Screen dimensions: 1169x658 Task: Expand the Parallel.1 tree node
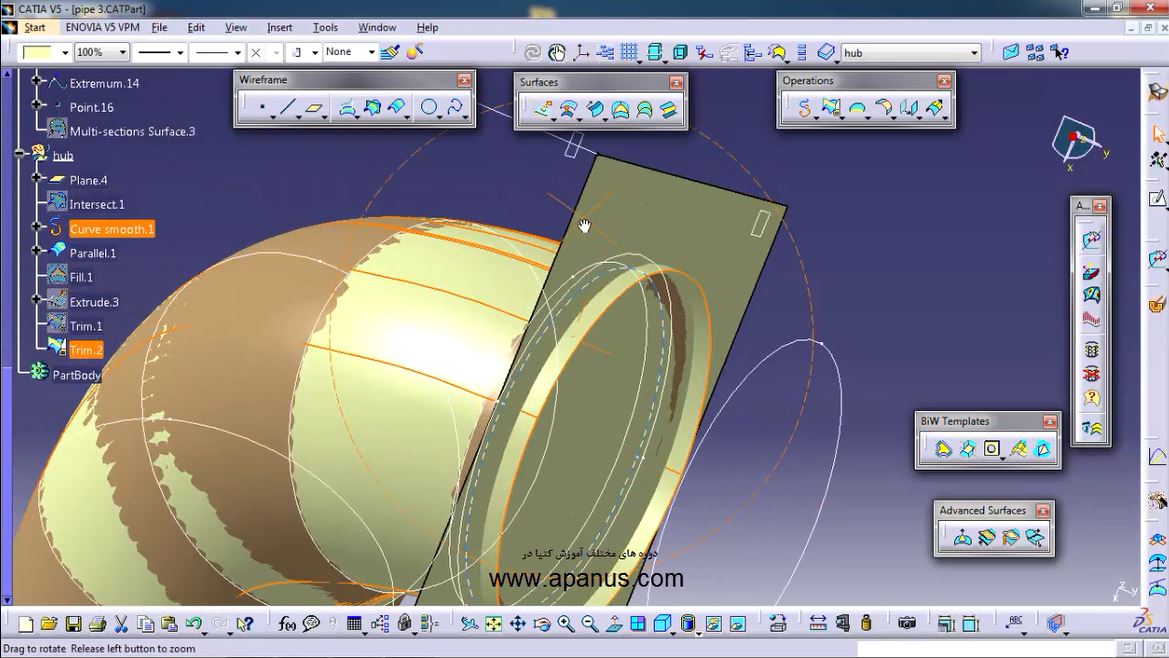coord(36,250)
